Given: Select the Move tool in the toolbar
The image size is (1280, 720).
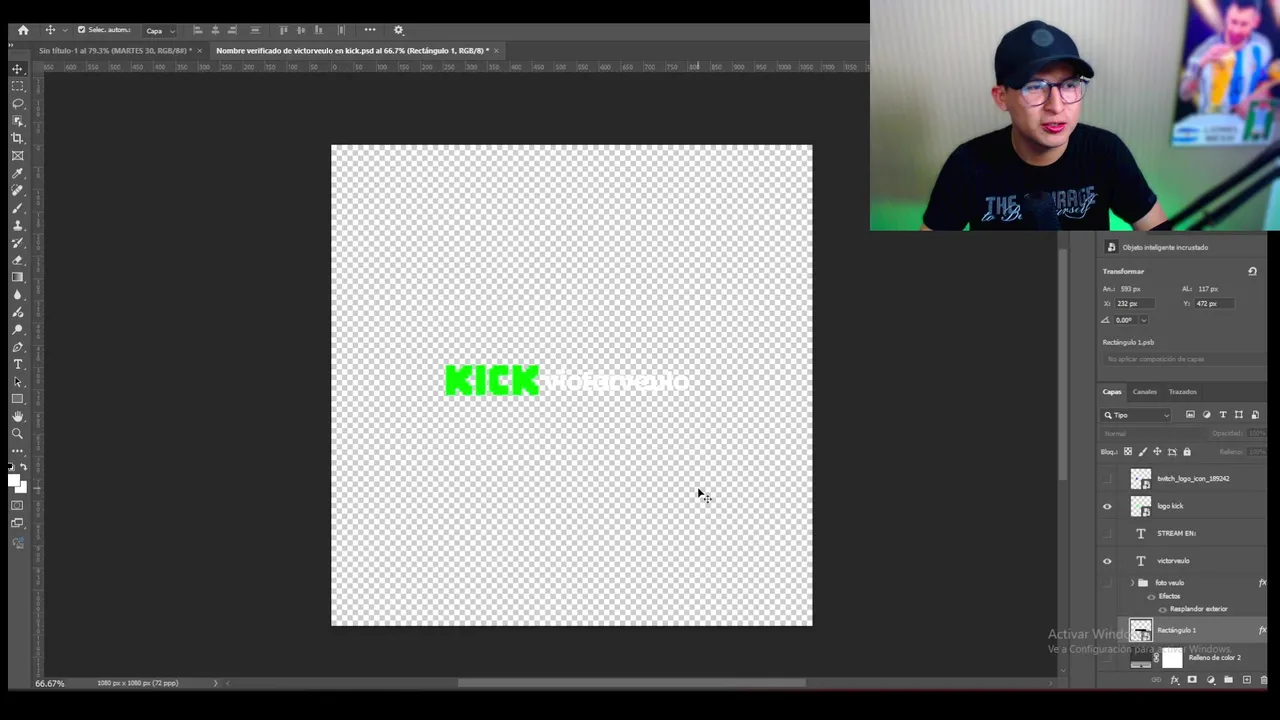Looking at the screenshot, I should pos(17,69).
